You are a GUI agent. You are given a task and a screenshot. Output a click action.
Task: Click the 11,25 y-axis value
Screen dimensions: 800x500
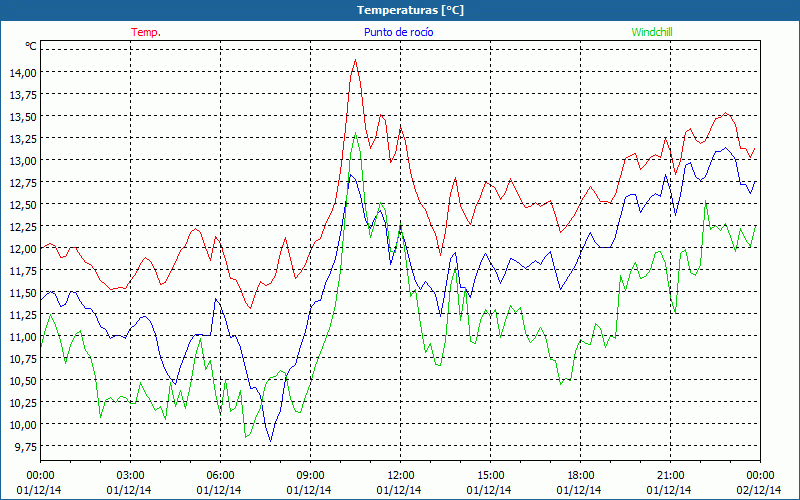(23, 314)
